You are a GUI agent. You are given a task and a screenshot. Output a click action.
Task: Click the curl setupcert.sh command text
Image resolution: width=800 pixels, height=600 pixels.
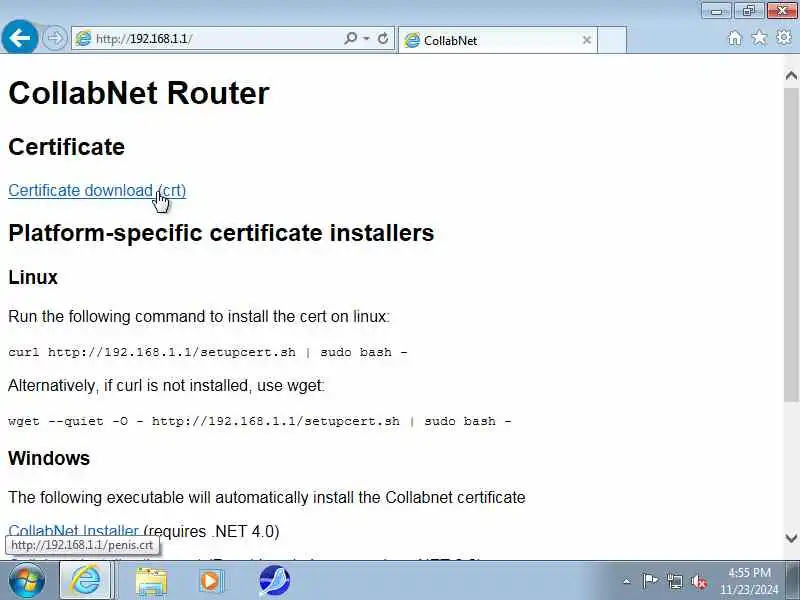click(208, 352)
